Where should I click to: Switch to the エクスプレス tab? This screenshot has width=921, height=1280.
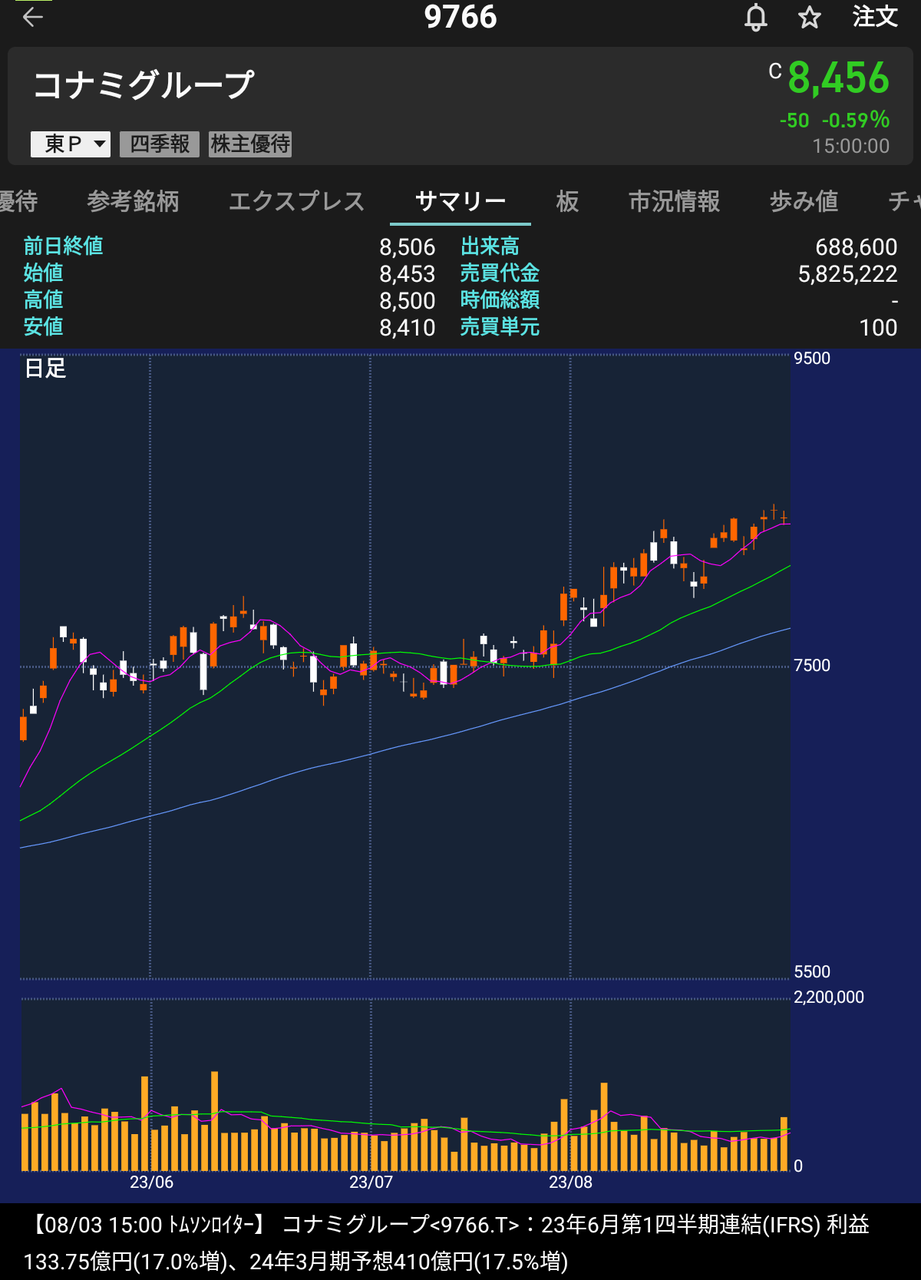[297, 201]
